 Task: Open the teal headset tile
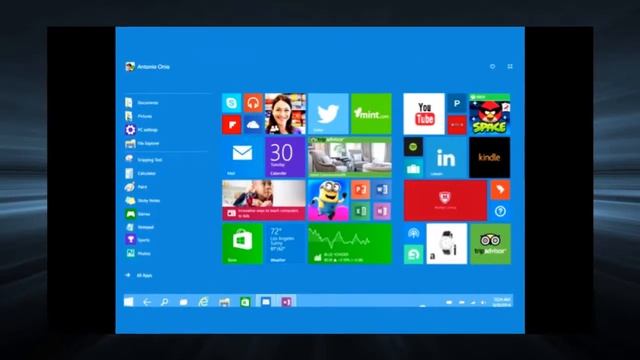[413, 254]
